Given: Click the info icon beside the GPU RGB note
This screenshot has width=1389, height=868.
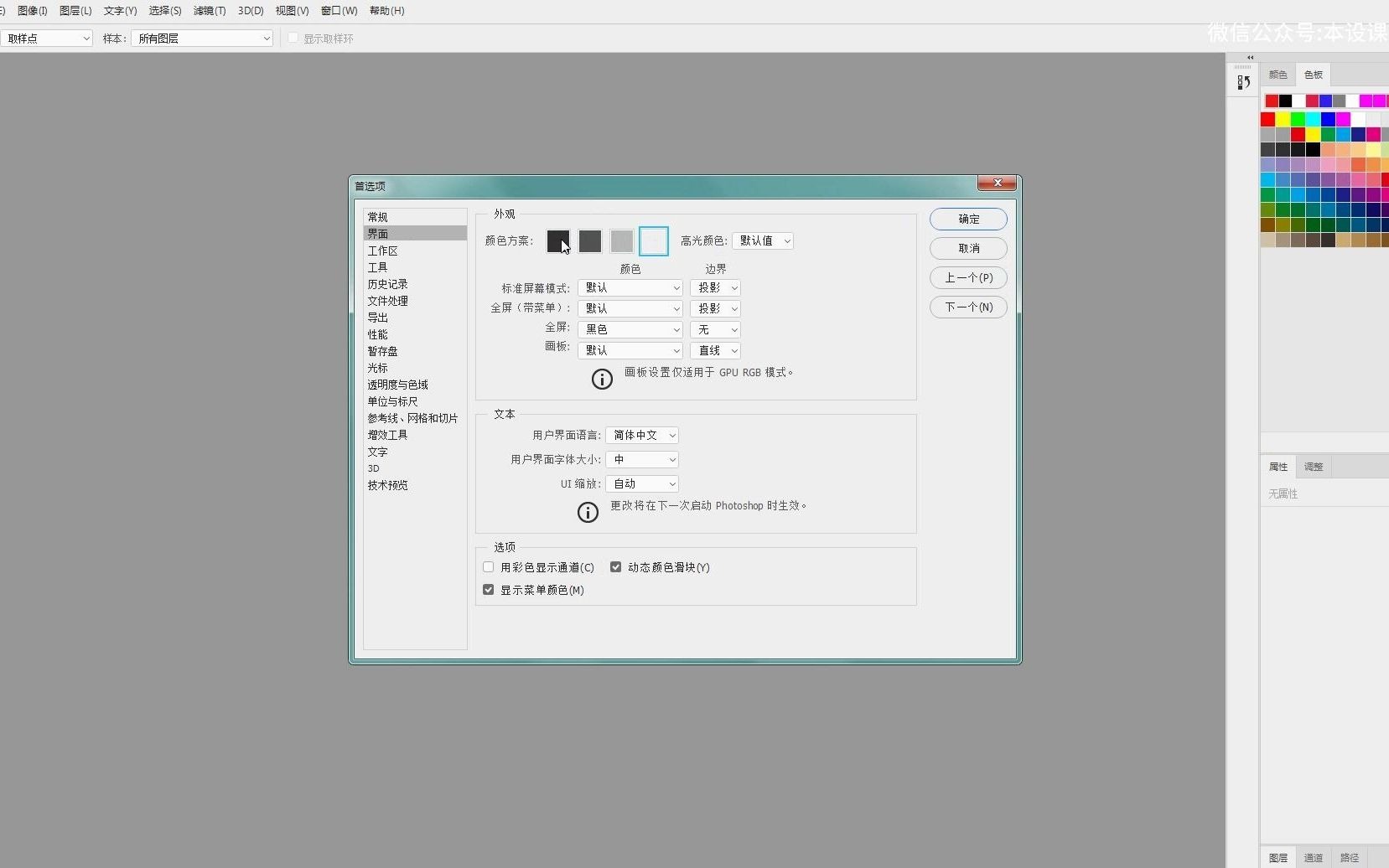Looking at the screenshot, I should (x=603, y=379).
